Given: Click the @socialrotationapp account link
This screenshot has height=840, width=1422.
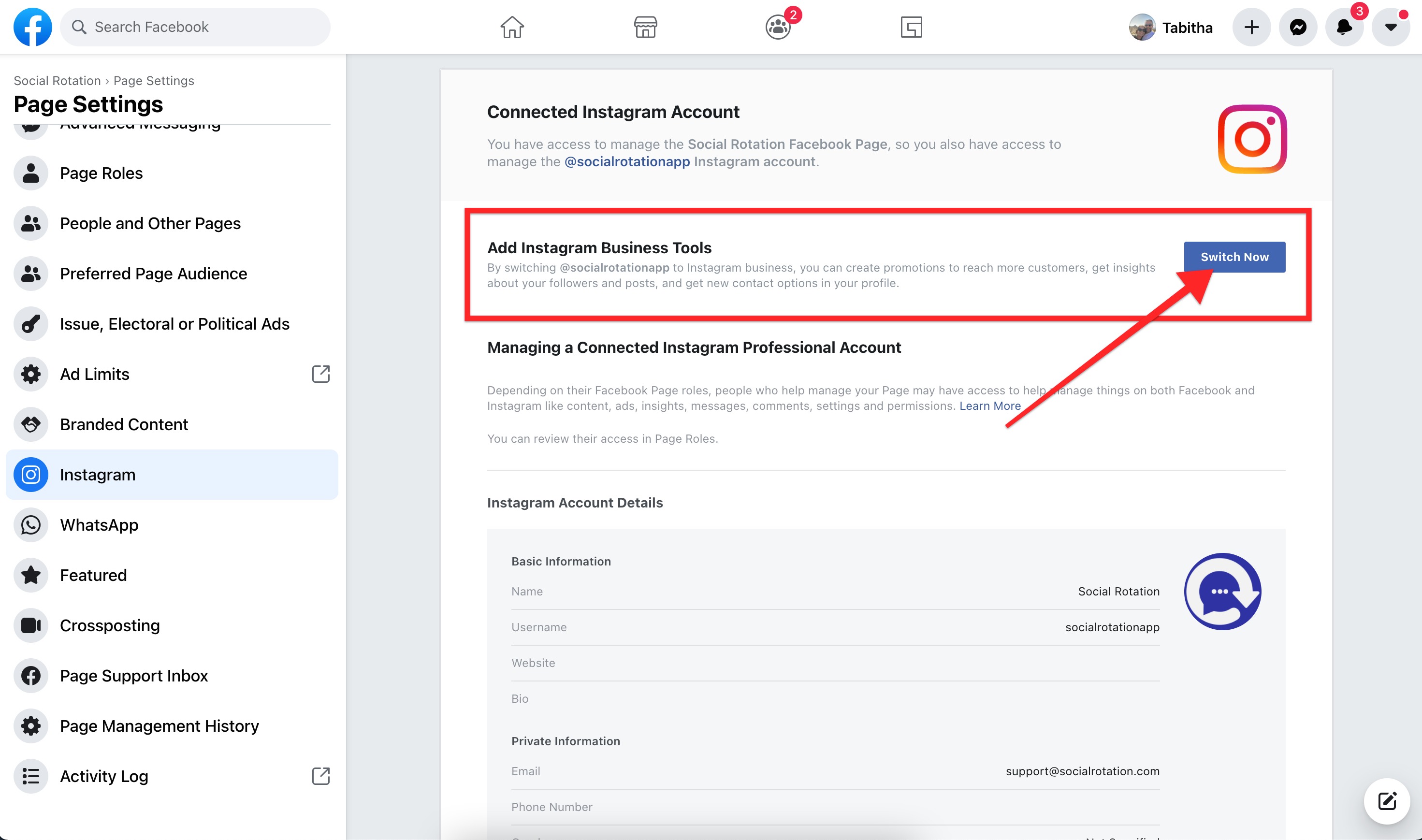Looking at the screenshot, I should tap(626, 162).
